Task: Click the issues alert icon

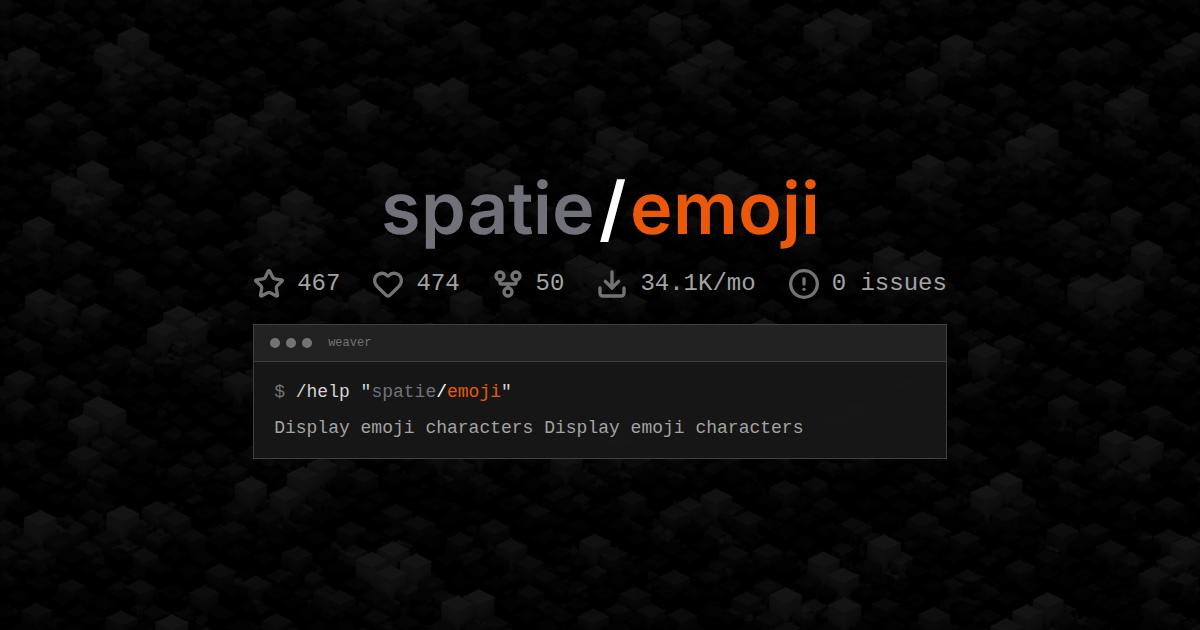Action: (804, 283)
